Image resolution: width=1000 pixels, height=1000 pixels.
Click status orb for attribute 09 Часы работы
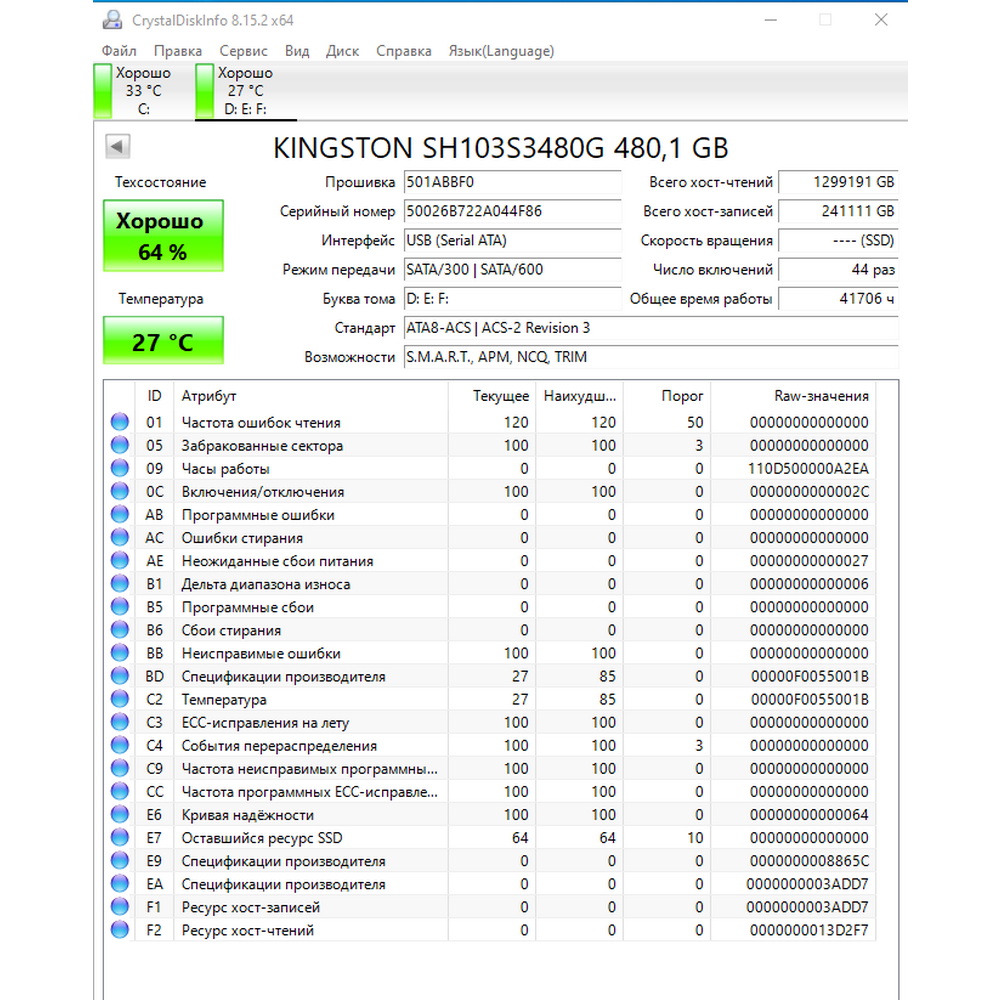(120, 467)
